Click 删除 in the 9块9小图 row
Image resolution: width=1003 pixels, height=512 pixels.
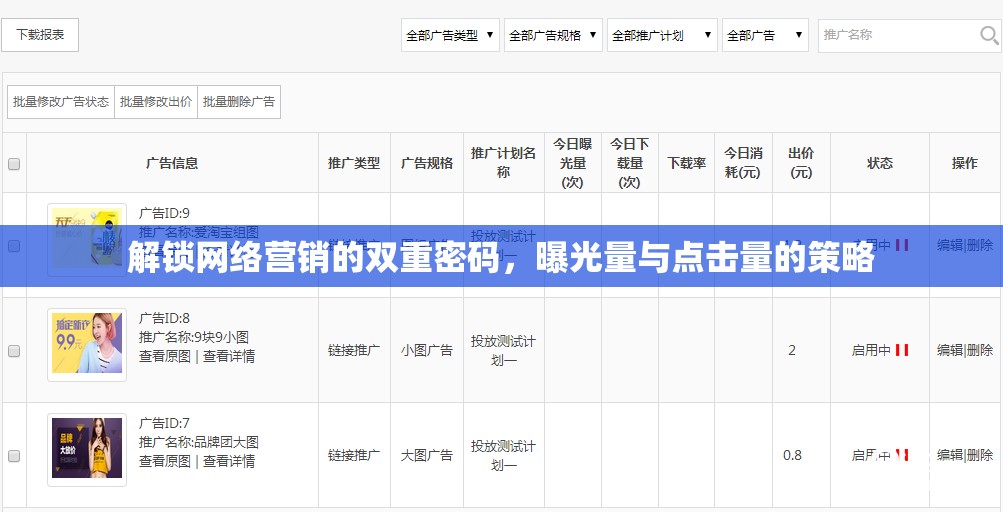980,350
